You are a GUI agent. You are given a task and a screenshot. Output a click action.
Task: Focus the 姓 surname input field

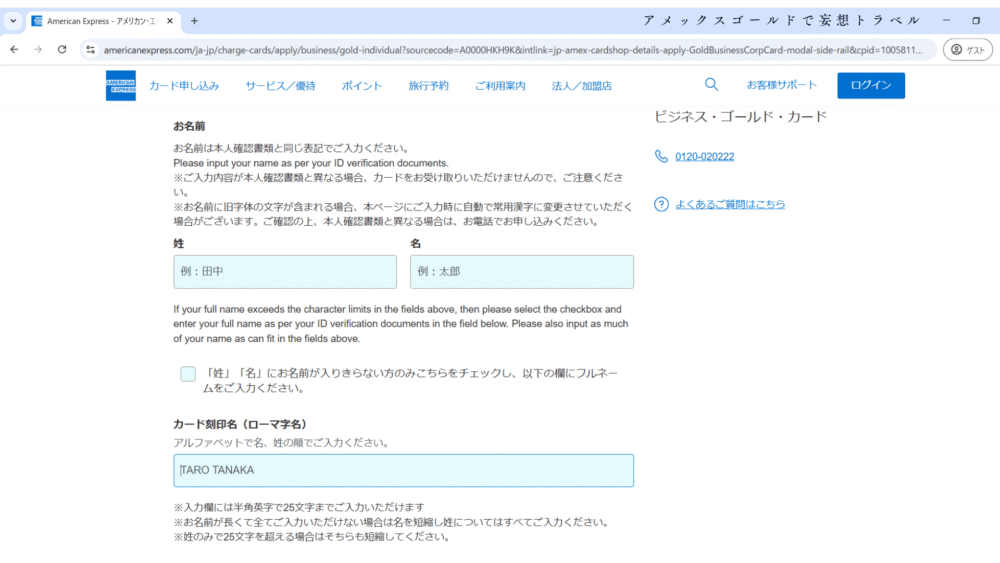tap(285, 272)
